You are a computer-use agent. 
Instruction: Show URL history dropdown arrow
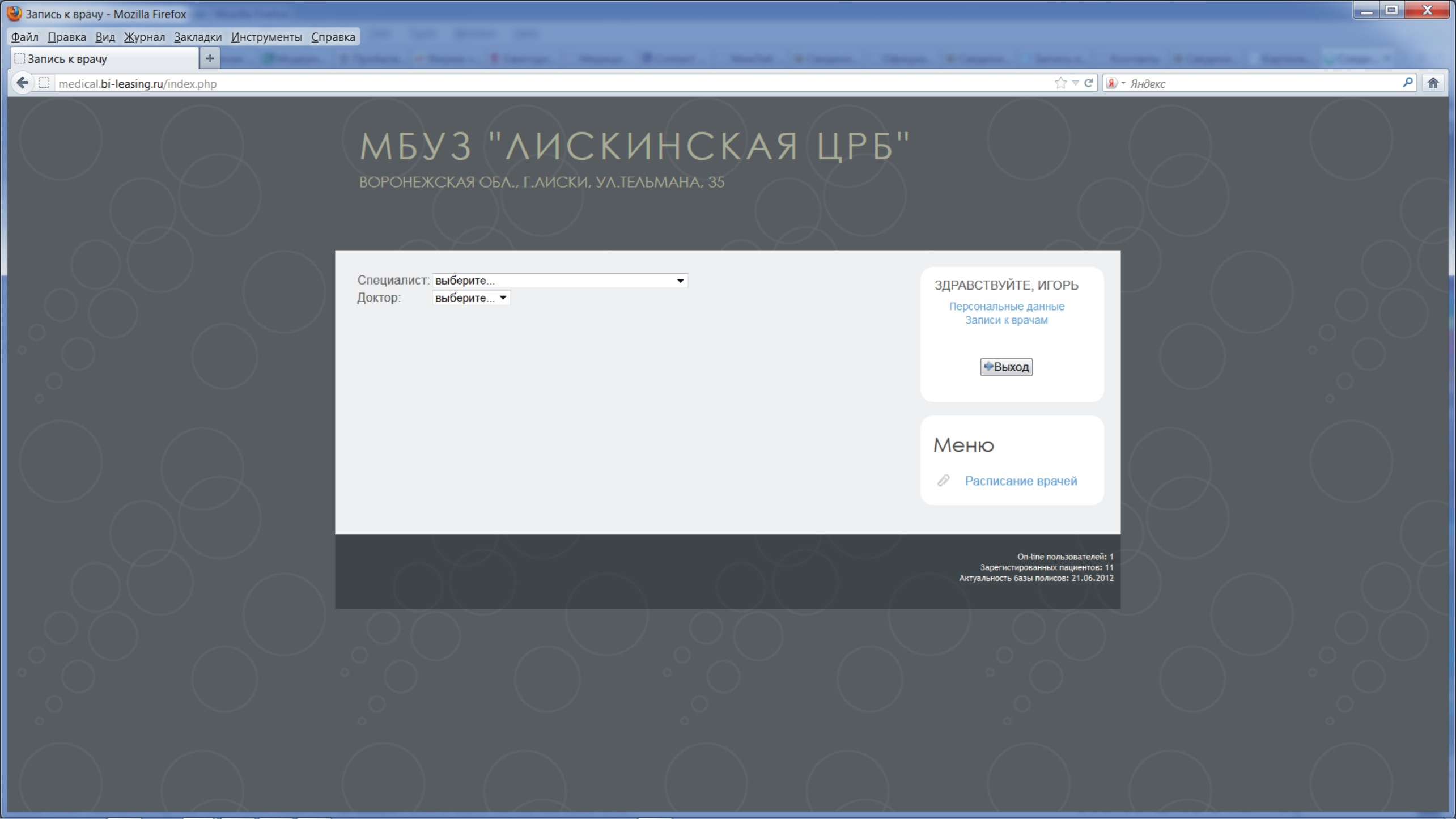coord(1076,83)
